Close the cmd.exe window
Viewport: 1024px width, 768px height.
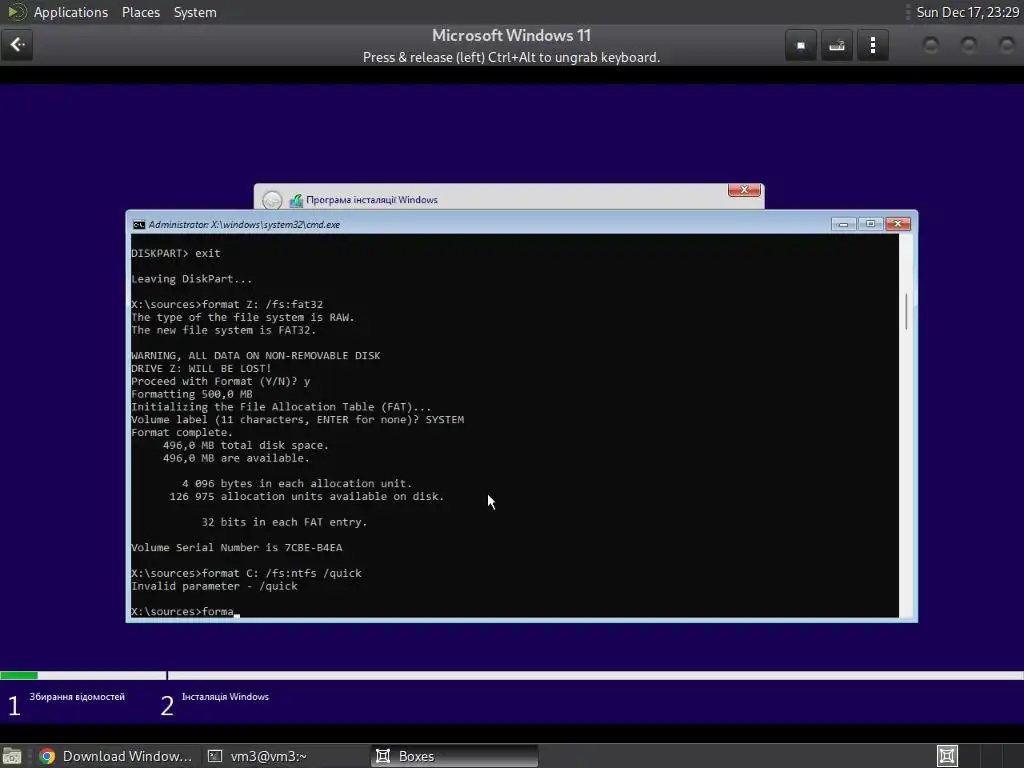click(x=898, y=224)
